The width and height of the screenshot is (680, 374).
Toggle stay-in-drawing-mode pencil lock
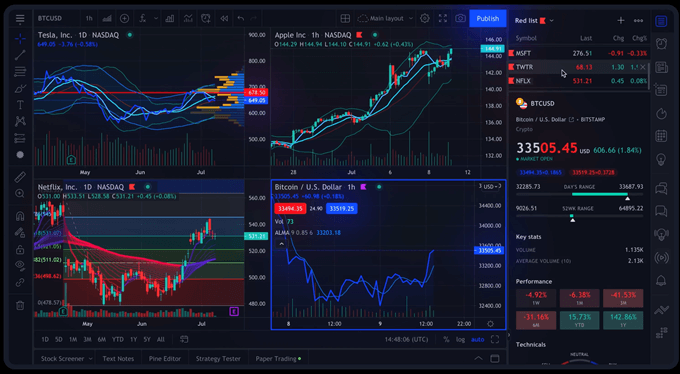(x=20, y=233)
